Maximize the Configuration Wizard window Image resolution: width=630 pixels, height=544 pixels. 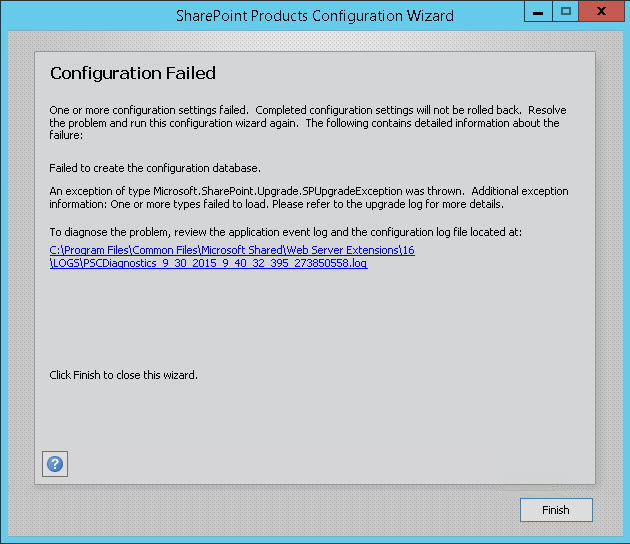(566, 11)
